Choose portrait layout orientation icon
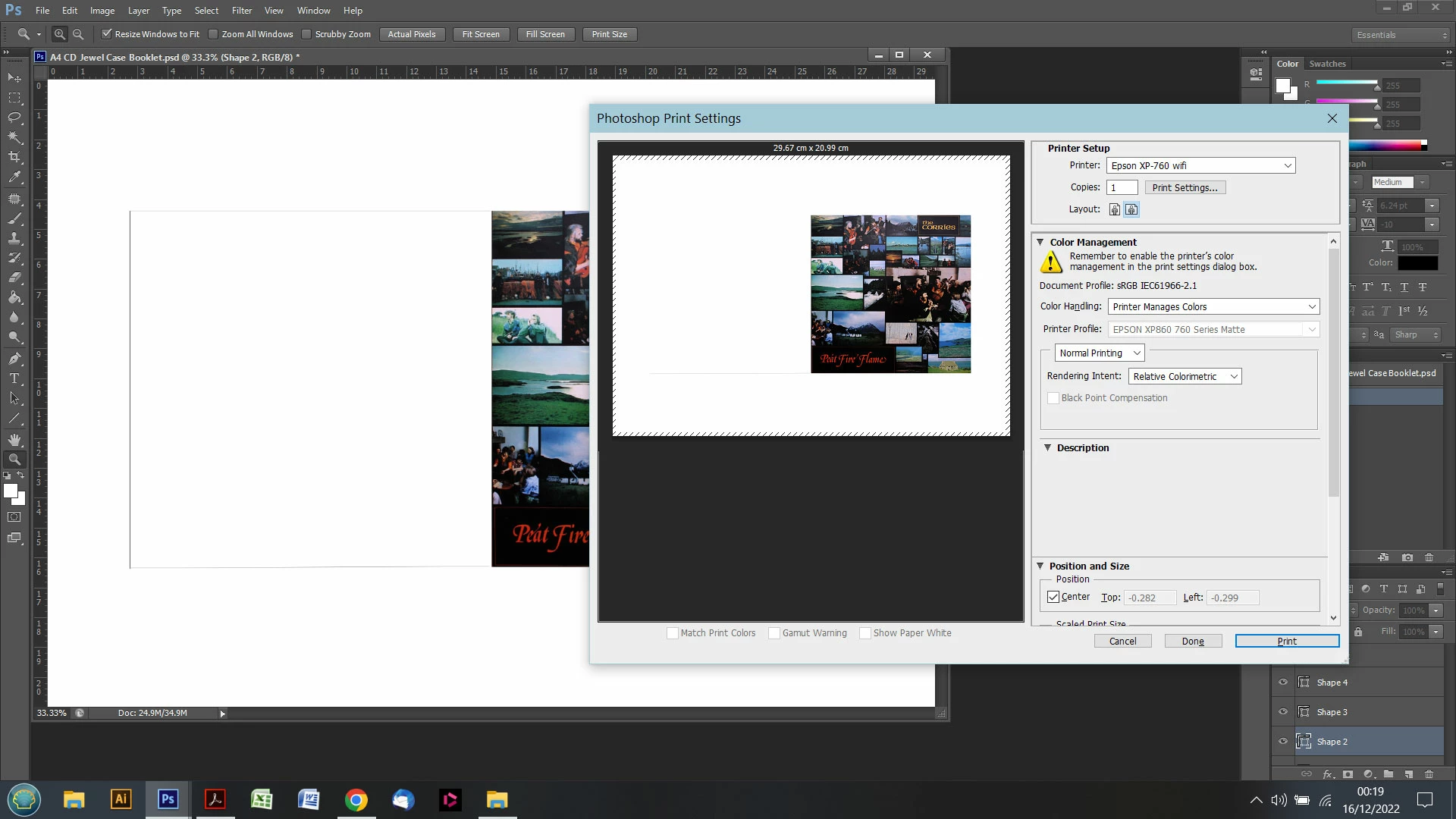The image size is (1456, 819). tap(1114, 209)
